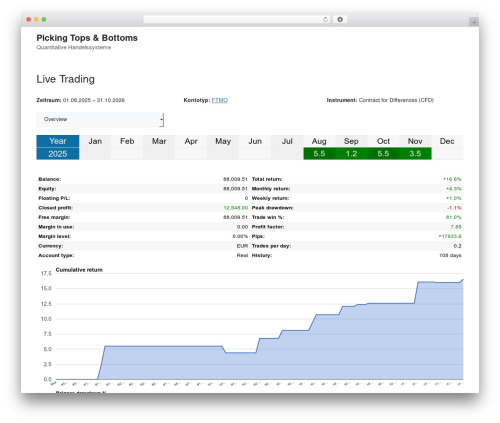The height and width of the screenshot is (423, 500).
Task: Click the Trades per day value 0.2
Action: (458, 246)
